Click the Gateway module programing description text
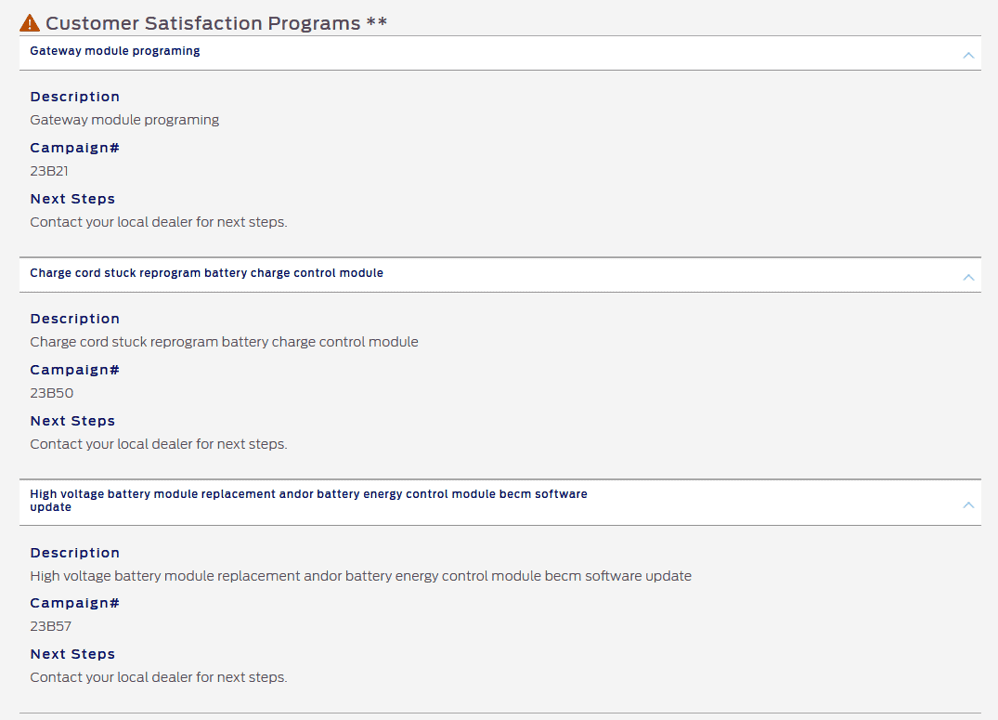Image resolution: width=998 pixels, height=720 pixels. (x=124, y=120)
